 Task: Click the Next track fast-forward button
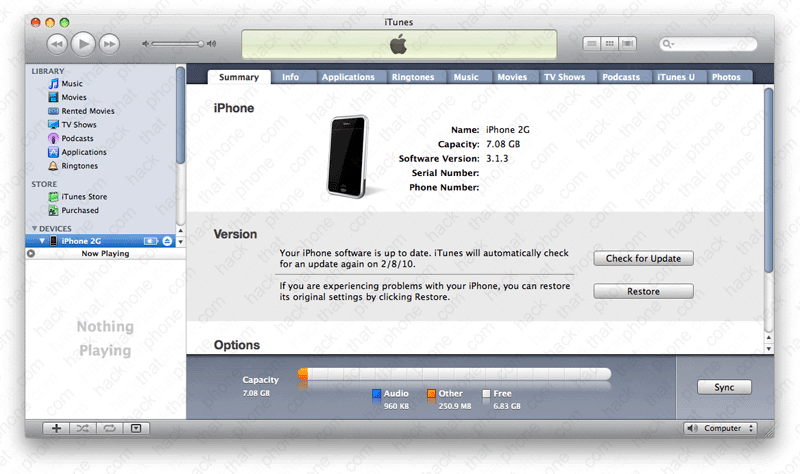(109, 44)
